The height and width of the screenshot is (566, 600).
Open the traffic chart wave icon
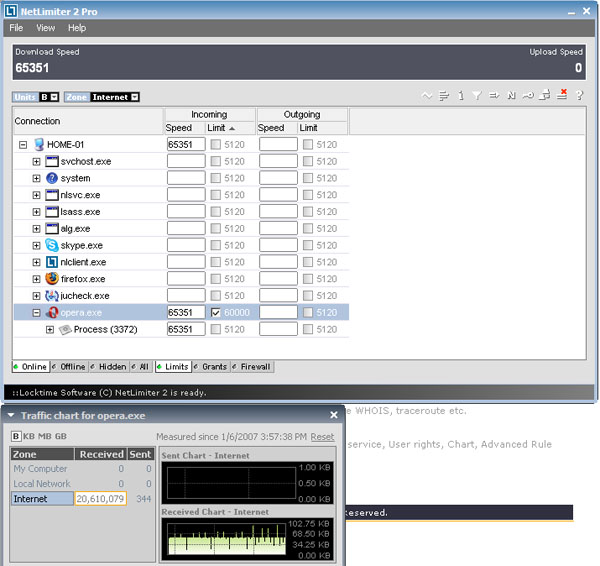tap(427, 95)
